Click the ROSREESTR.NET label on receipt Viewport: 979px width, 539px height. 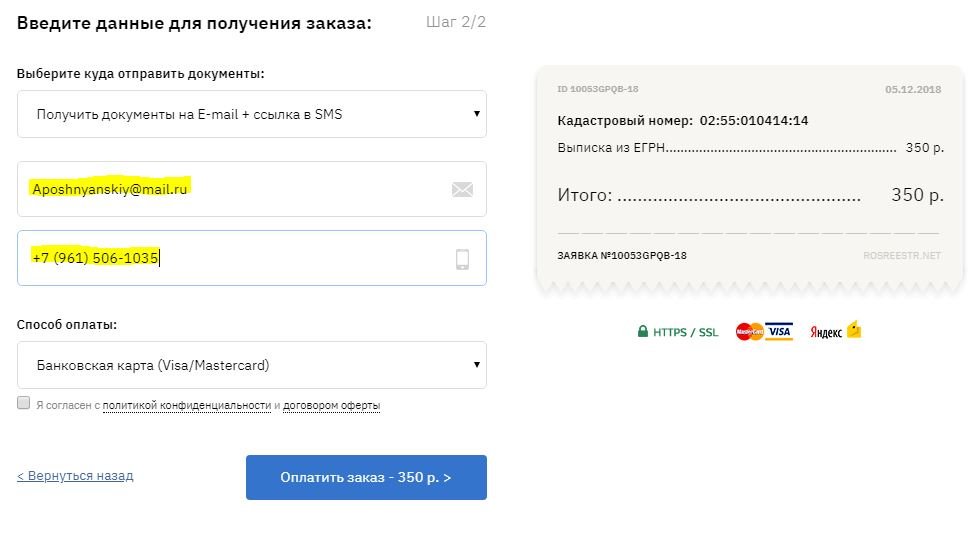pyautogui.click(x=902, y=256)
